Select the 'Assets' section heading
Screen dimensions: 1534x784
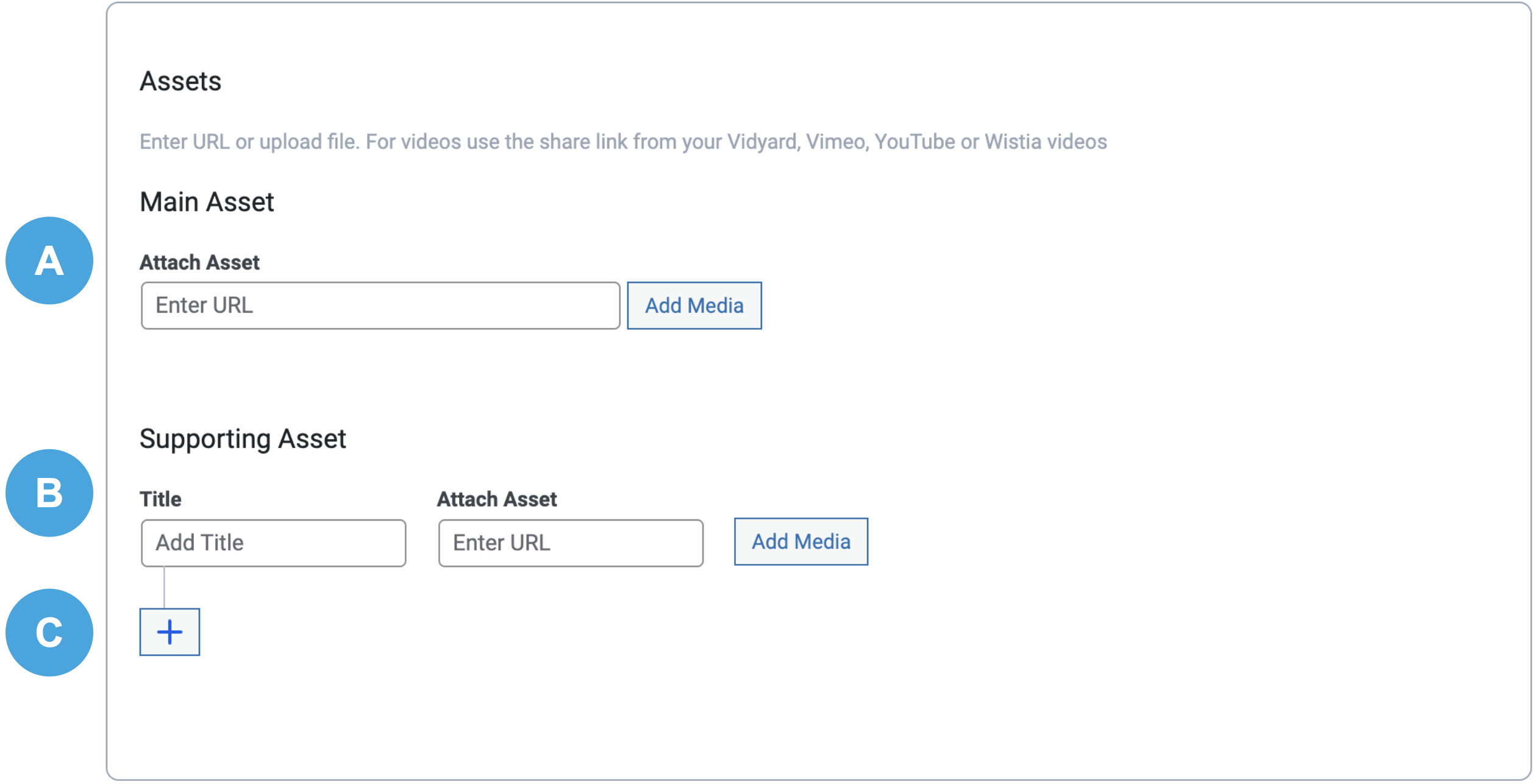180,82
